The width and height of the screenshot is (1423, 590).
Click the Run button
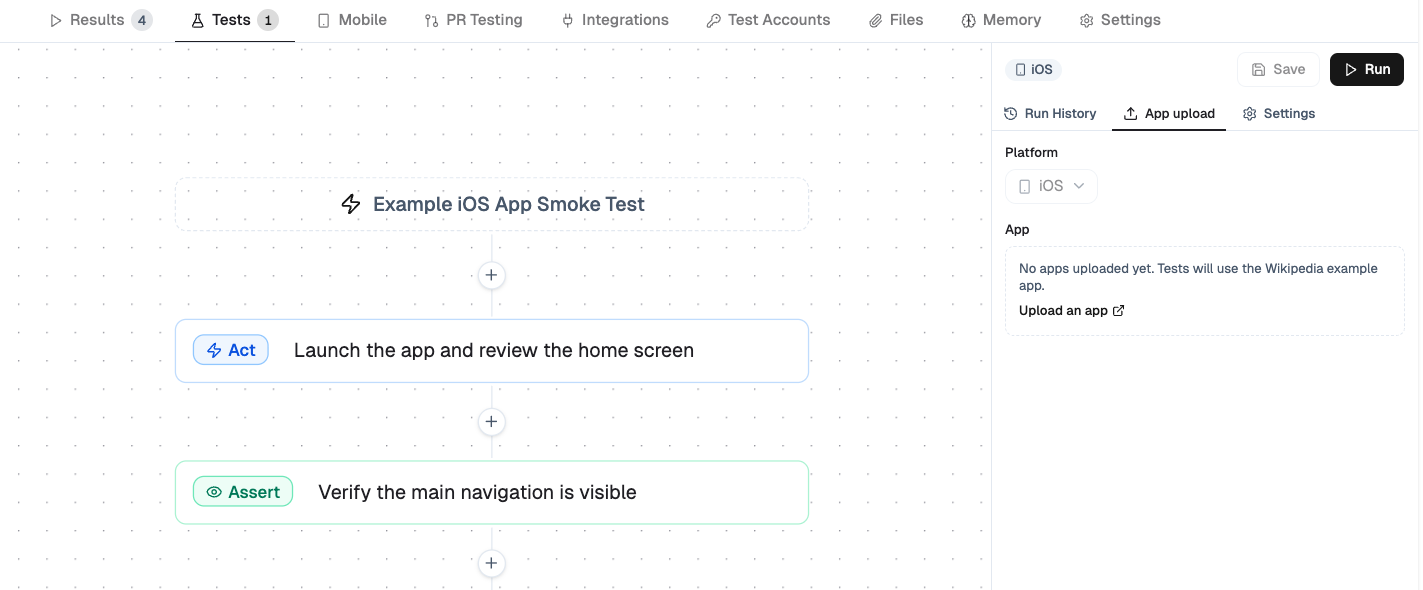(x=1367, y=69)
